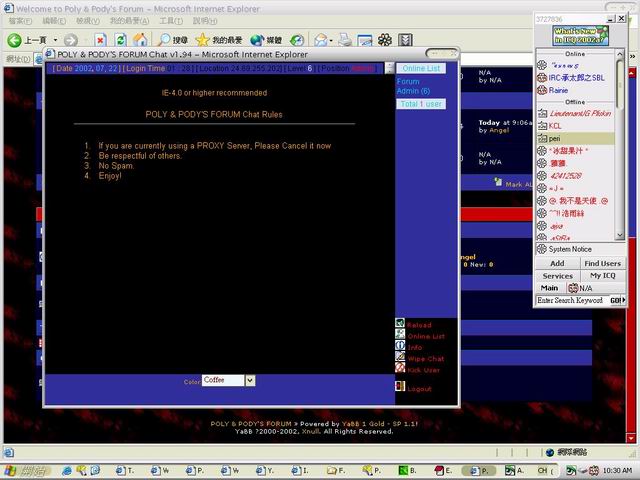This screenshot has width=640, height=480.
Task: Click the ICQ System Notice flower icon
Action: pyautogui.click(x=542, y=249)
